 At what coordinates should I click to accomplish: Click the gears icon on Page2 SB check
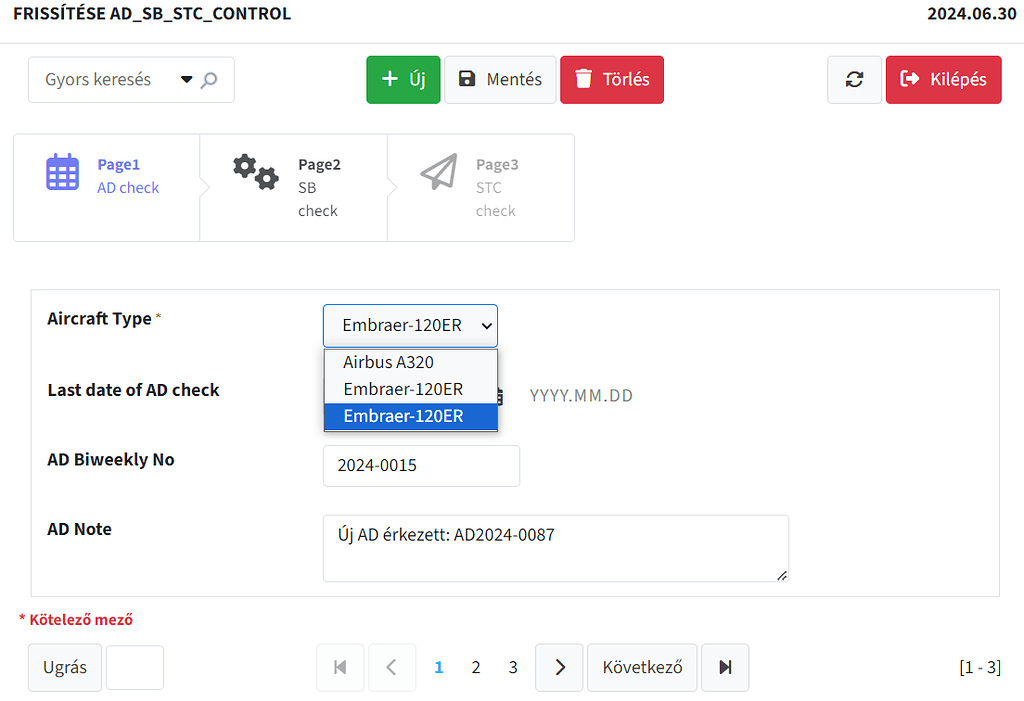coord(255,171)
